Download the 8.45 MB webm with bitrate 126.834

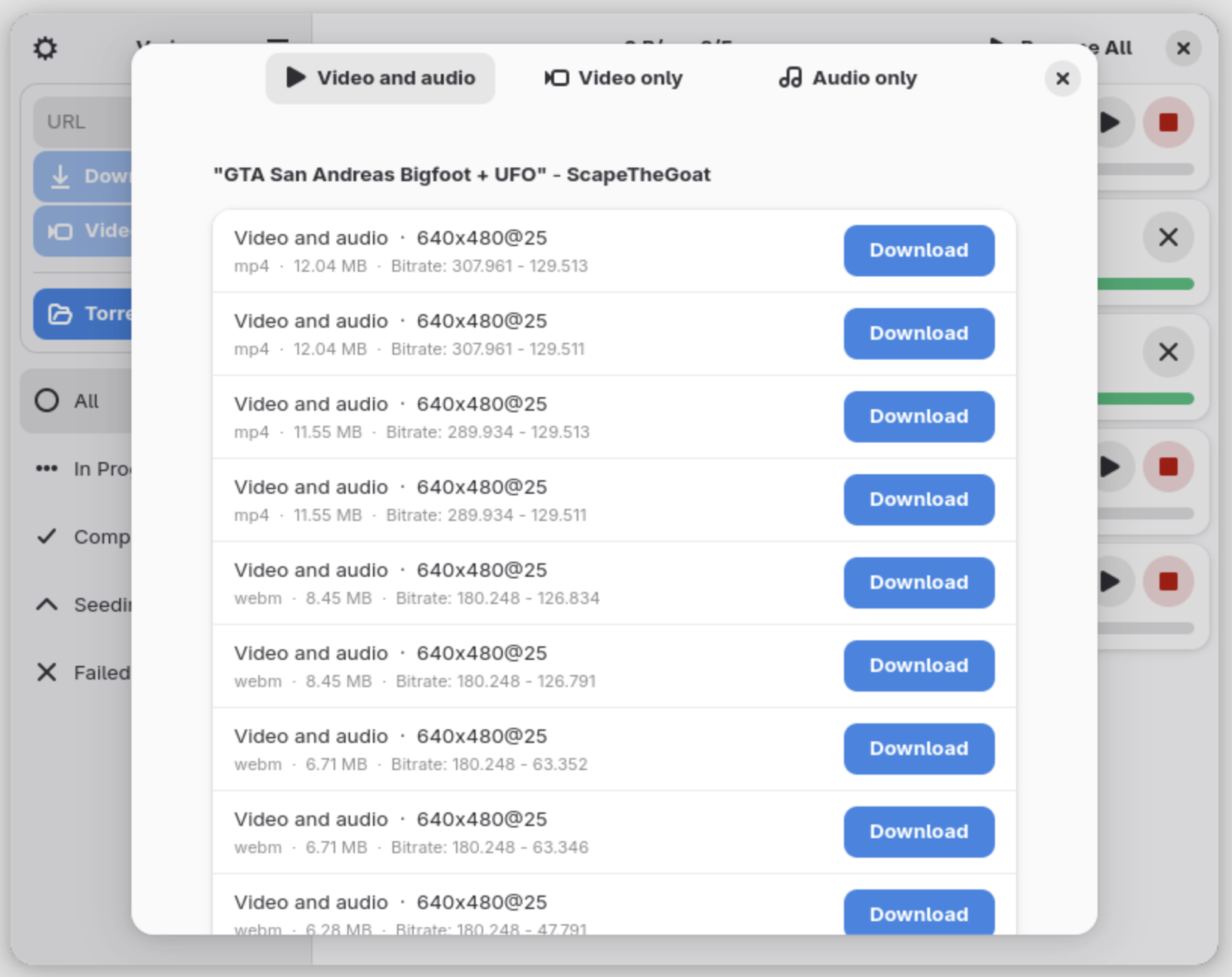(x=919, y=583)
